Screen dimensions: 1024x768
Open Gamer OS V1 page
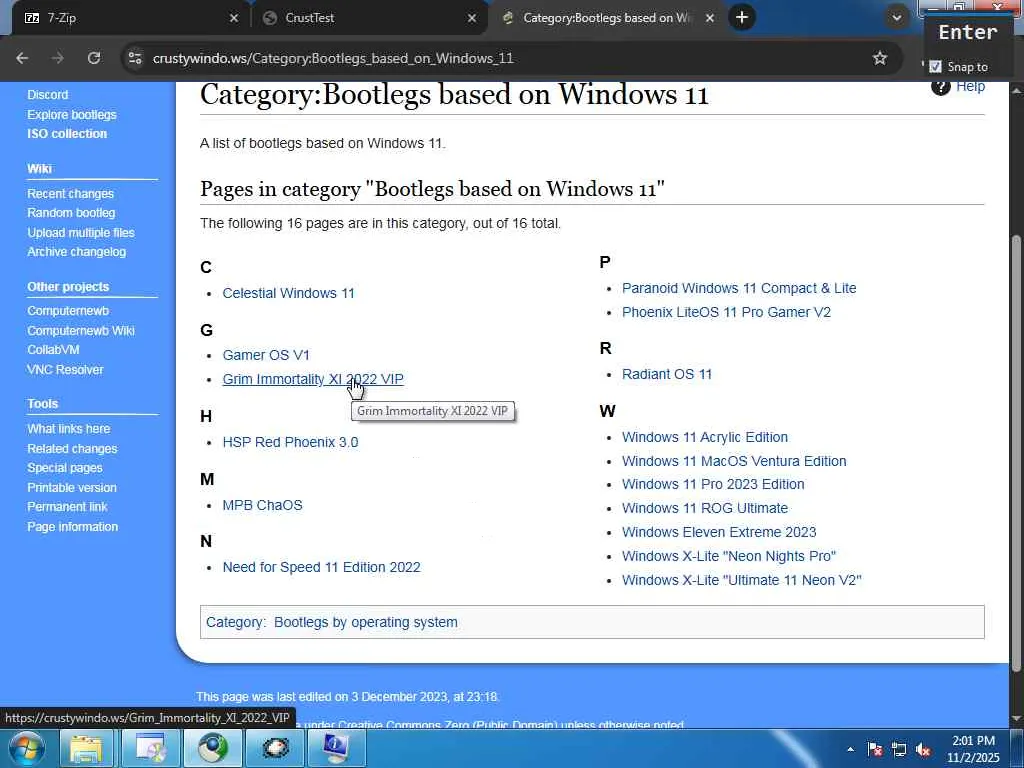pyautogui.click(x=266, y=355)
